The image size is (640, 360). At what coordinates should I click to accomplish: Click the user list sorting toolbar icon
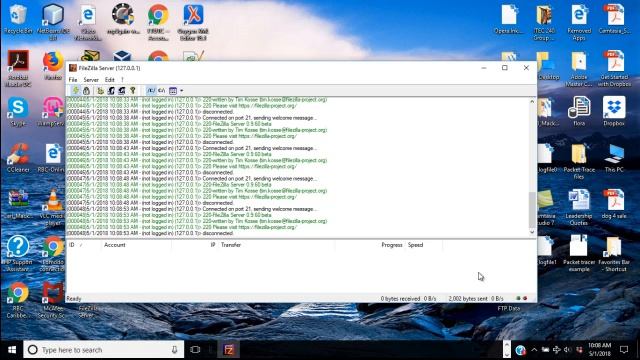[173, 91]
